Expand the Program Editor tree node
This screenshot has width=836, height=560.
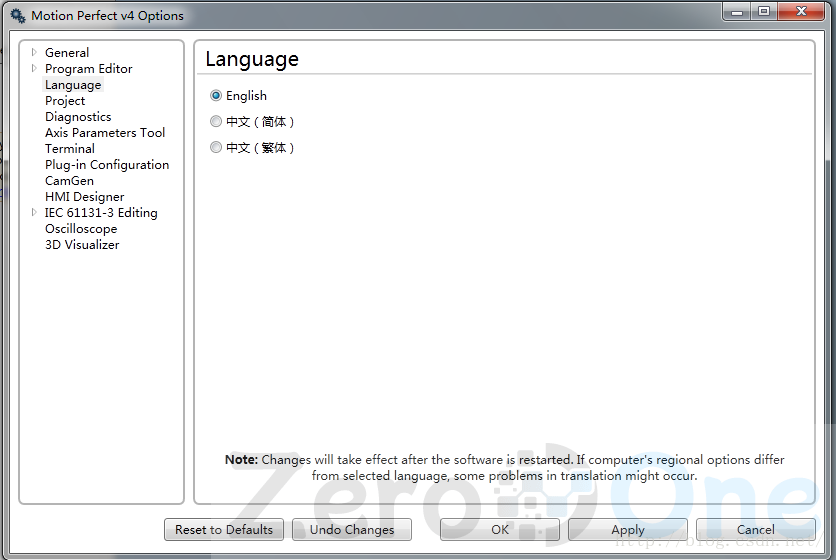coord(34,68)
